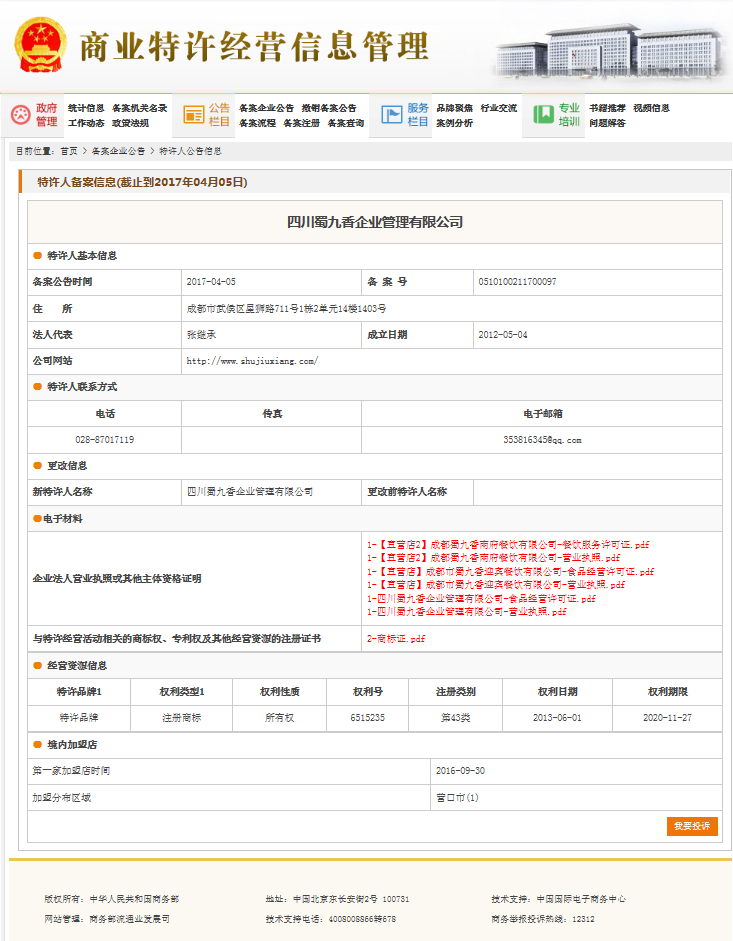The width and height of the screenshot is (733, 941).
Task: Click the 第43类 registration class cell
Action: coord(456,718)
